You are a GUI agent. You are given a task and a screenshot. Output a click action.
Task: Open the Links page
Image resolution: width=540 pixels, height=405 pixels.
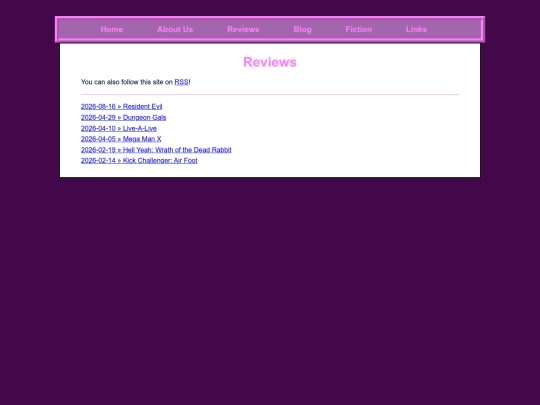(x=416, y=29)
